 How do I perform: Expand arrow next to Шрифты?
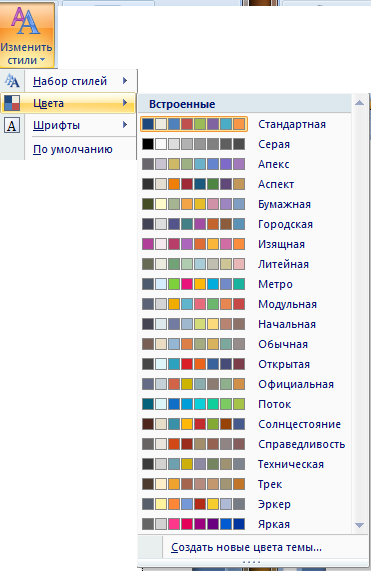point(125,125)
